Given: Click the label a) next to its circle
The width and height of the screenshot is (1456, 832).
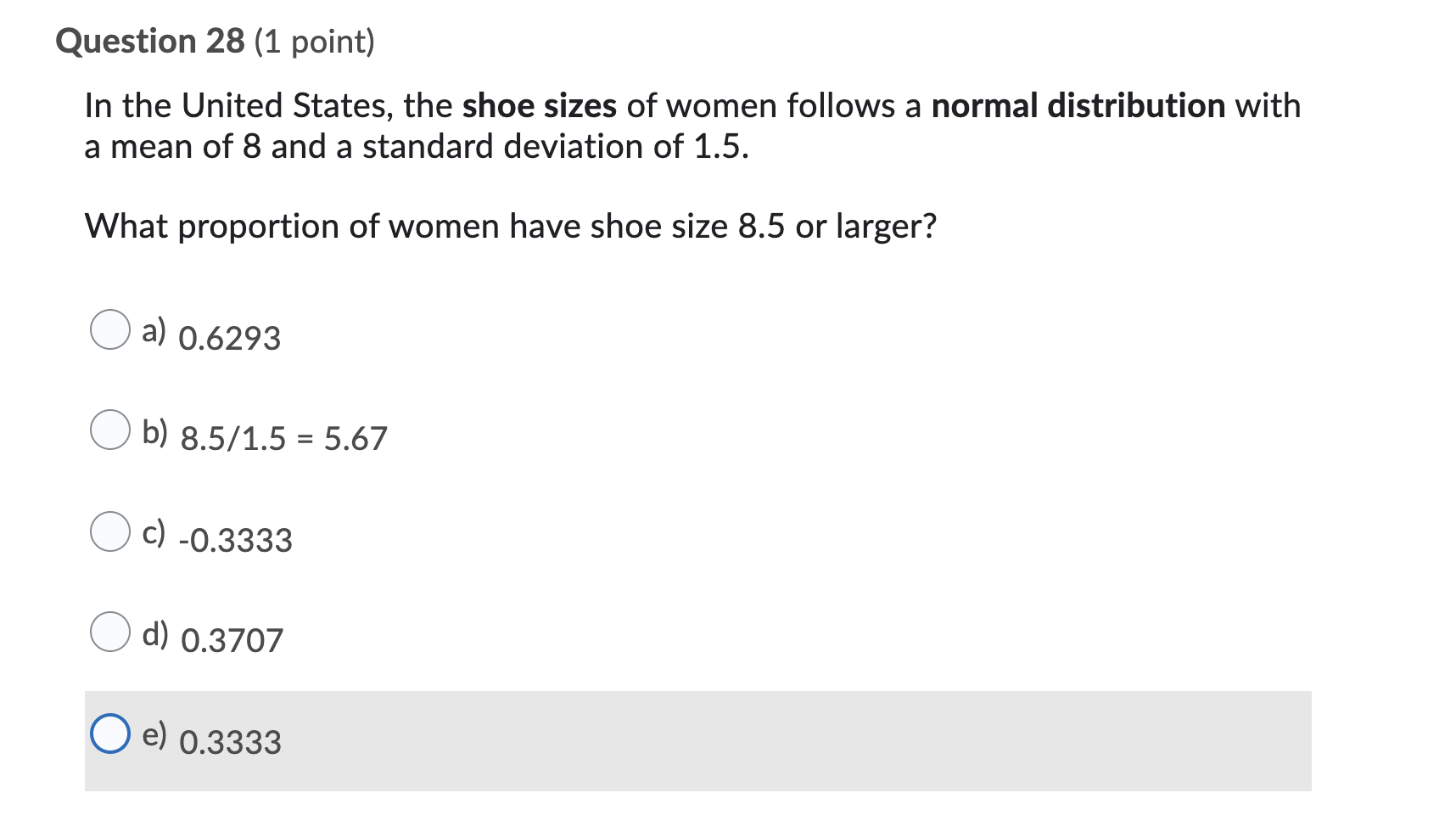Looking at the screenshot, I should pos(156,330).
